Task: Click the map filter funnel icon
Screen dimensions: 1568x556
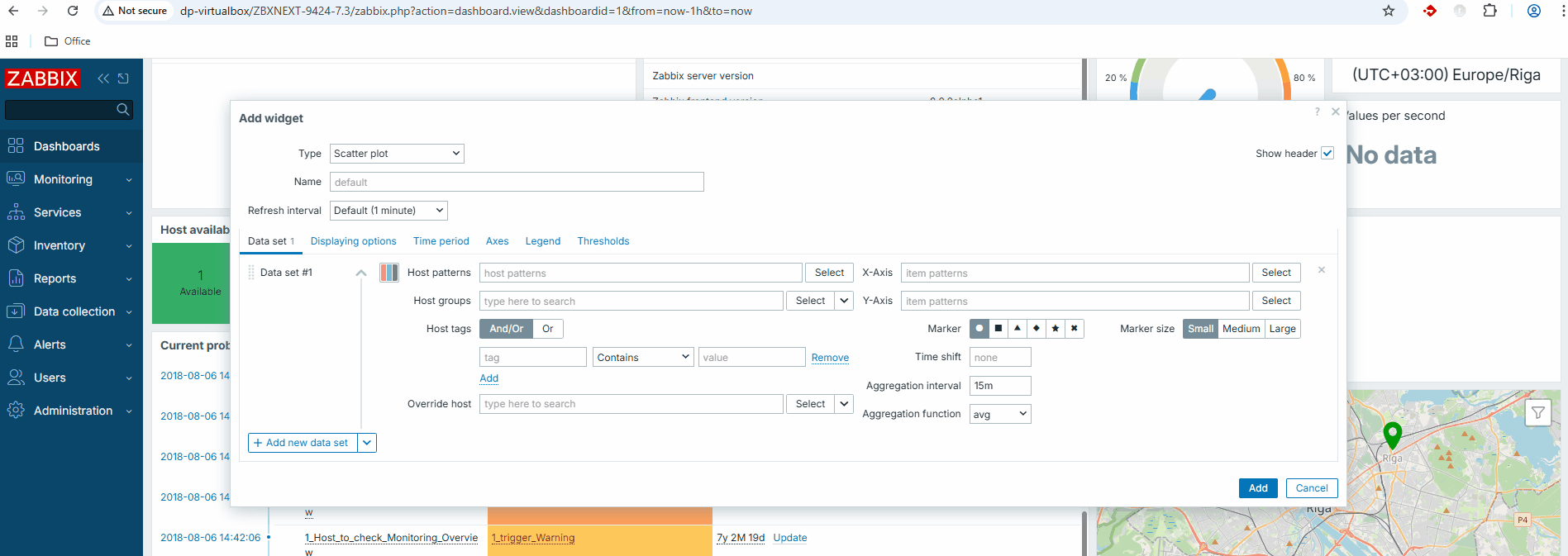Action: [1537, 412]
